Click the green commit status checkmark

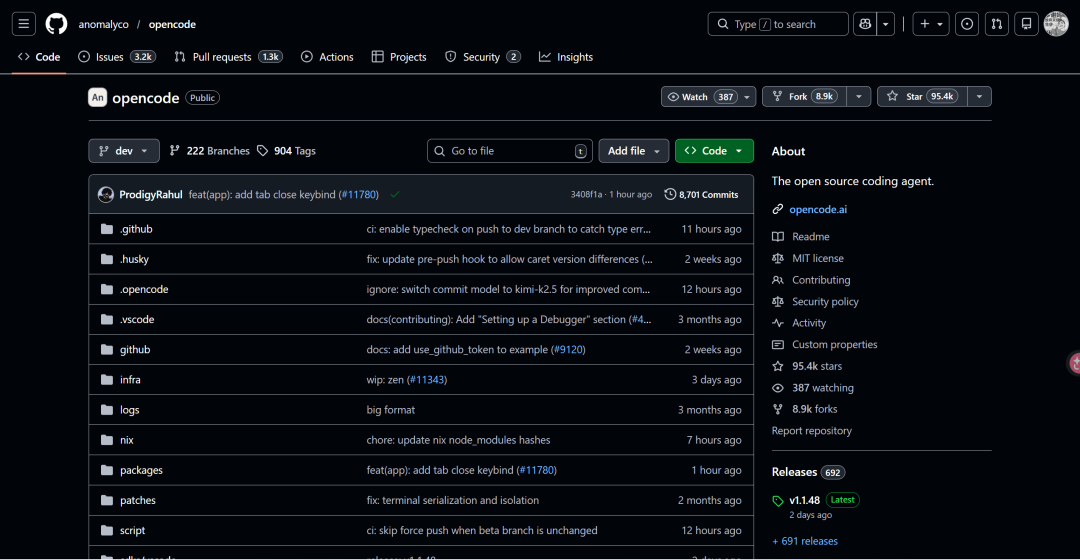(395, 194)
